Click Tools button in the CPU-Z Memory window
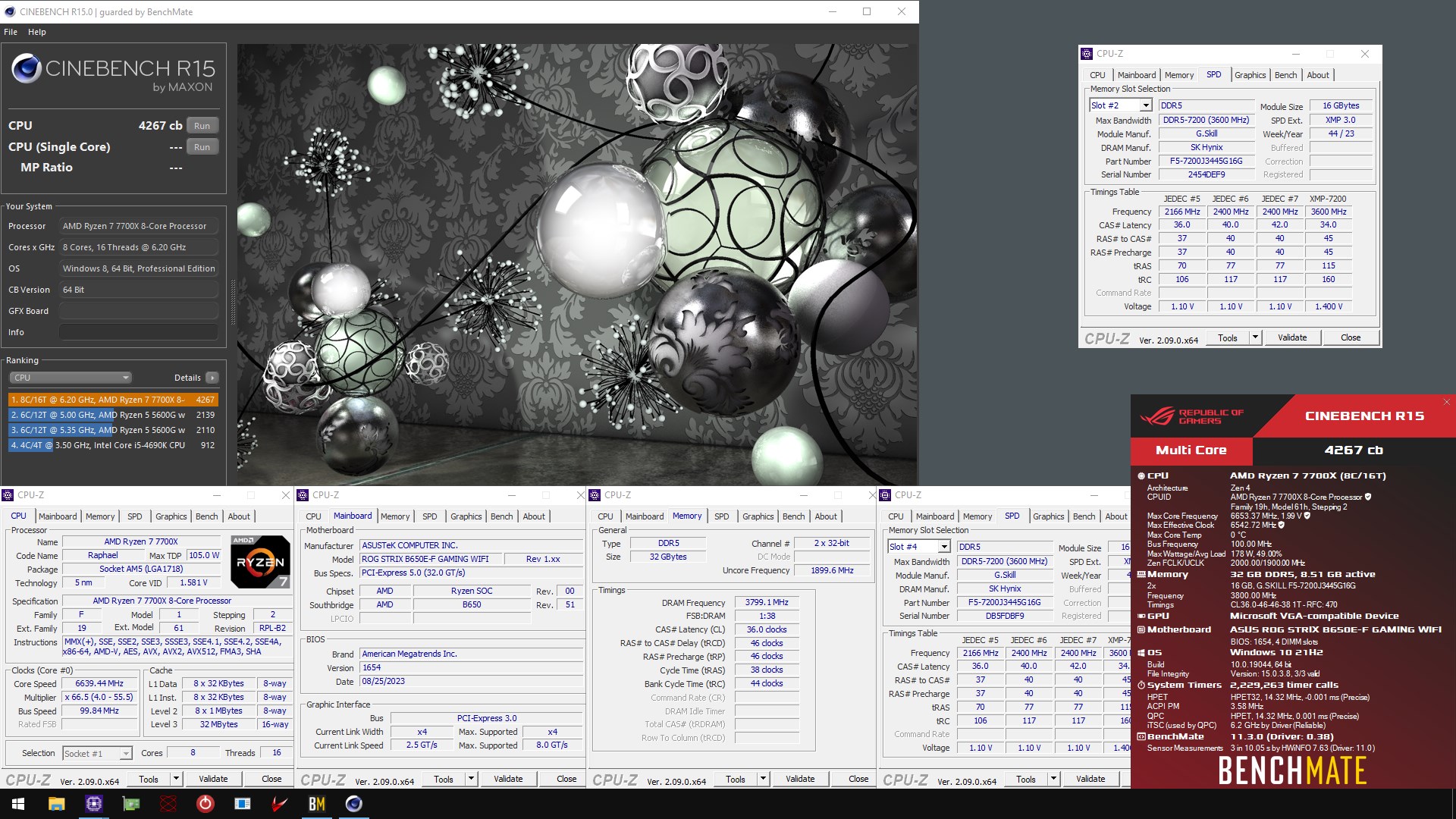The image size is (1456, 819). pos(736,779)
